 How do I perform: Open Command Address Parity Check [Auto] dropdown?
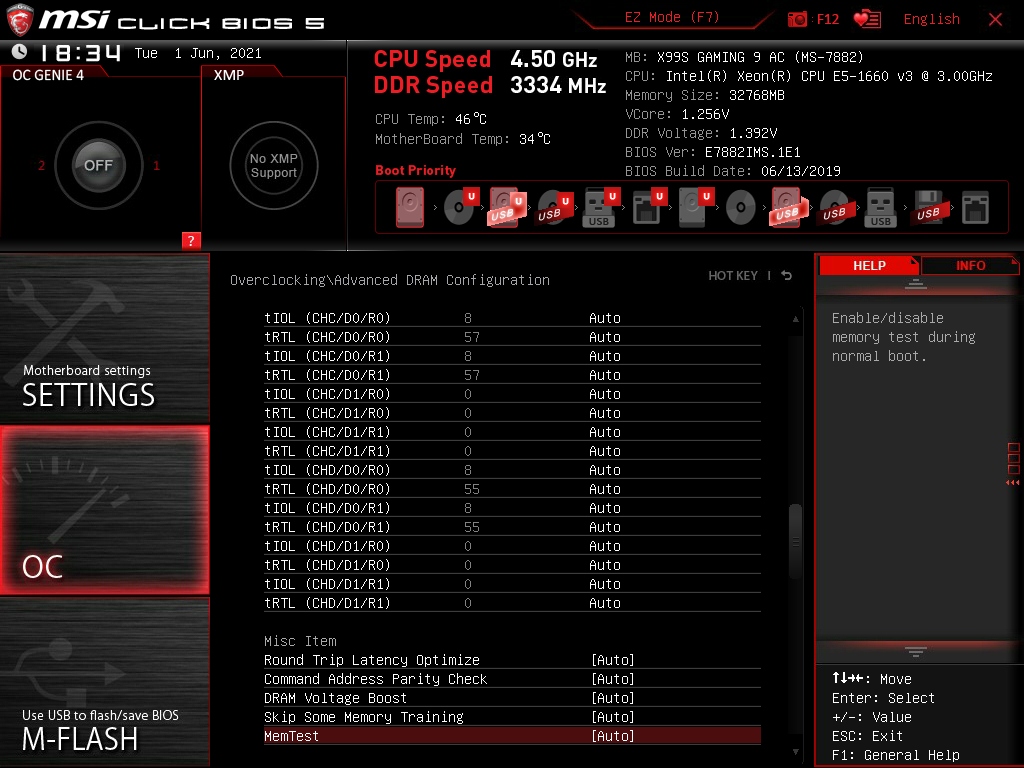[613, 679]
